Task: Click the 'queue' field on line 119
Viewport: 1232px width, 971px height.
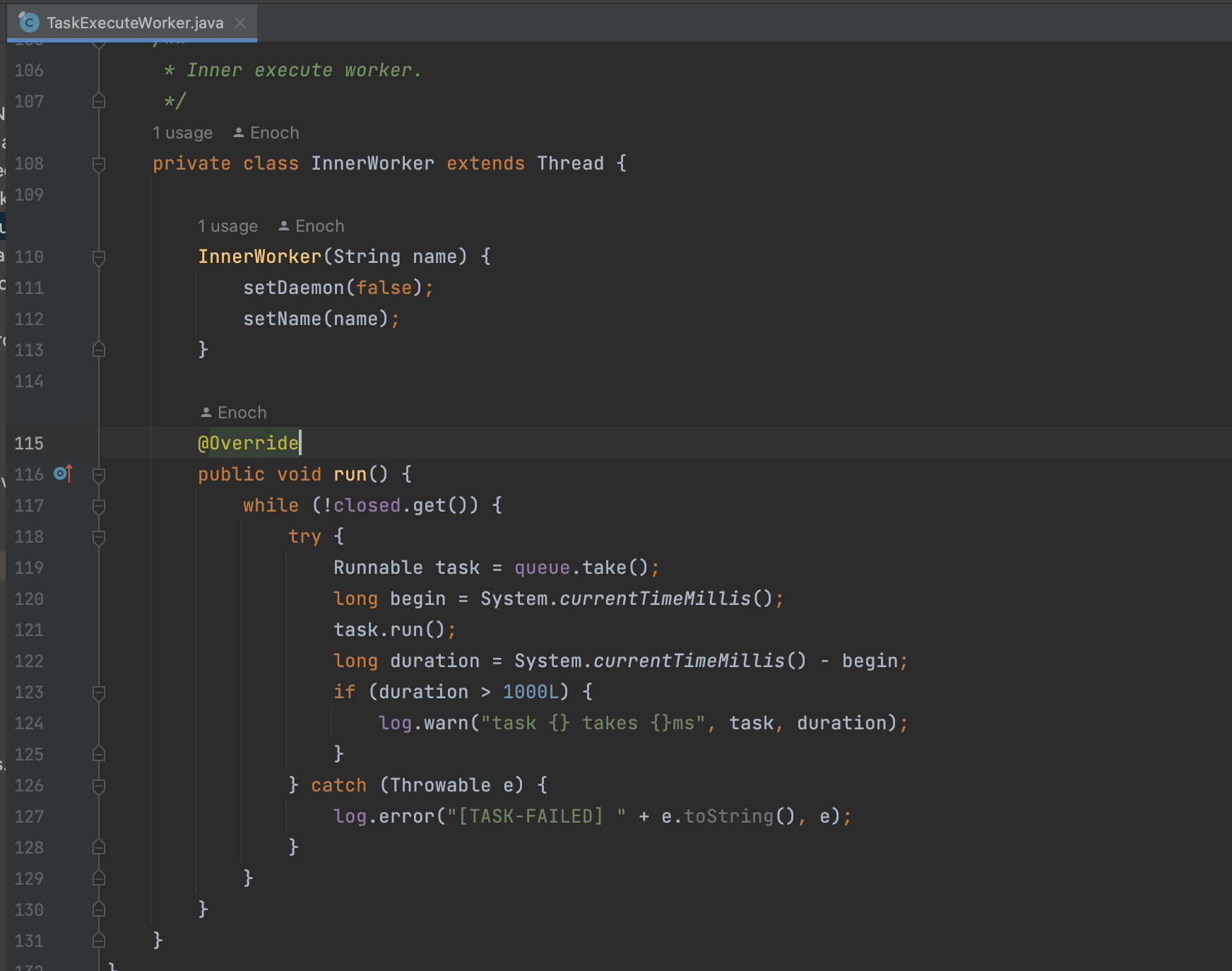Action: tap(542, 567)
